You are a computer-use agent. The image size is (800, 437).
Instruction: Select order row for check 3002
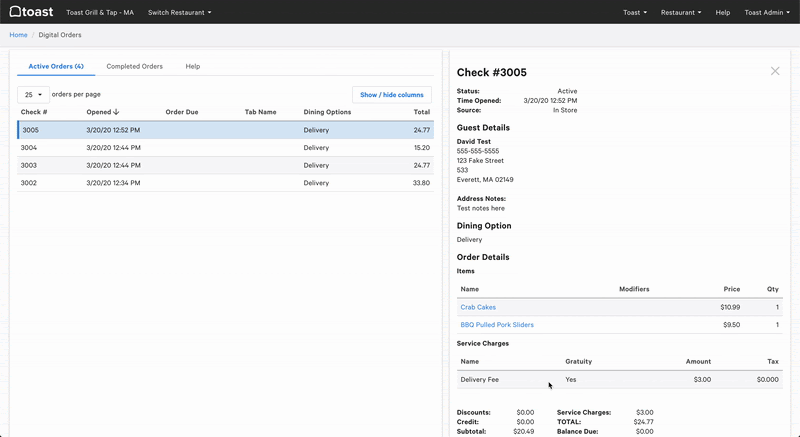pos(226,183)
